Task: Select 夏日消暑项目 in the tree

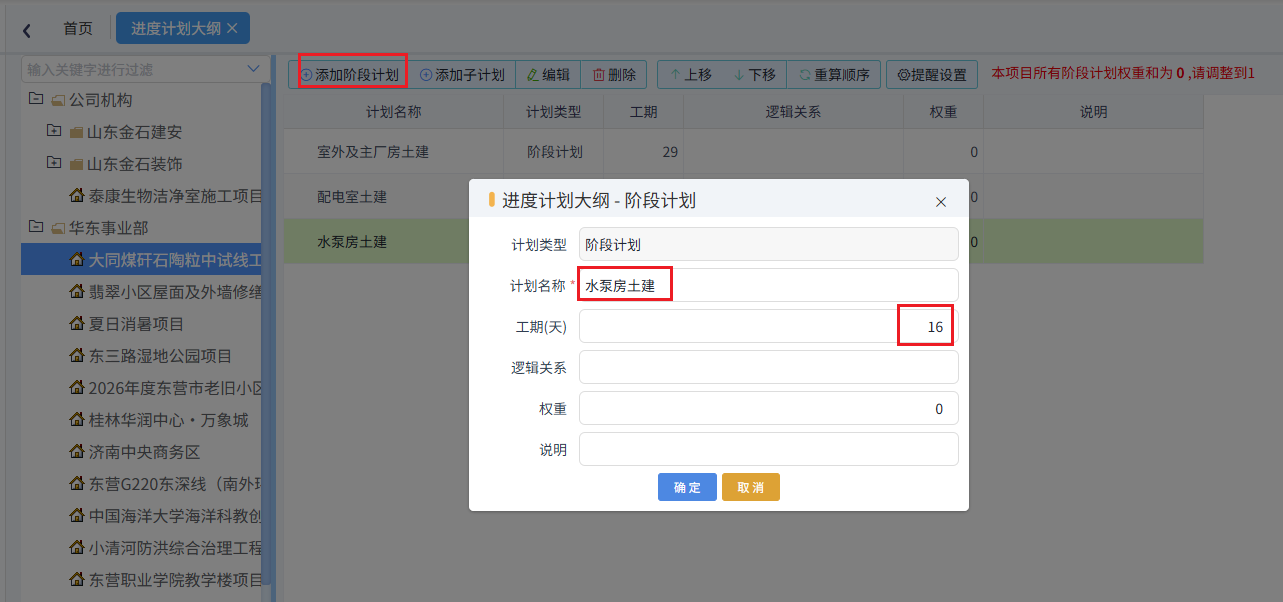Action: (x=136, y=324)
